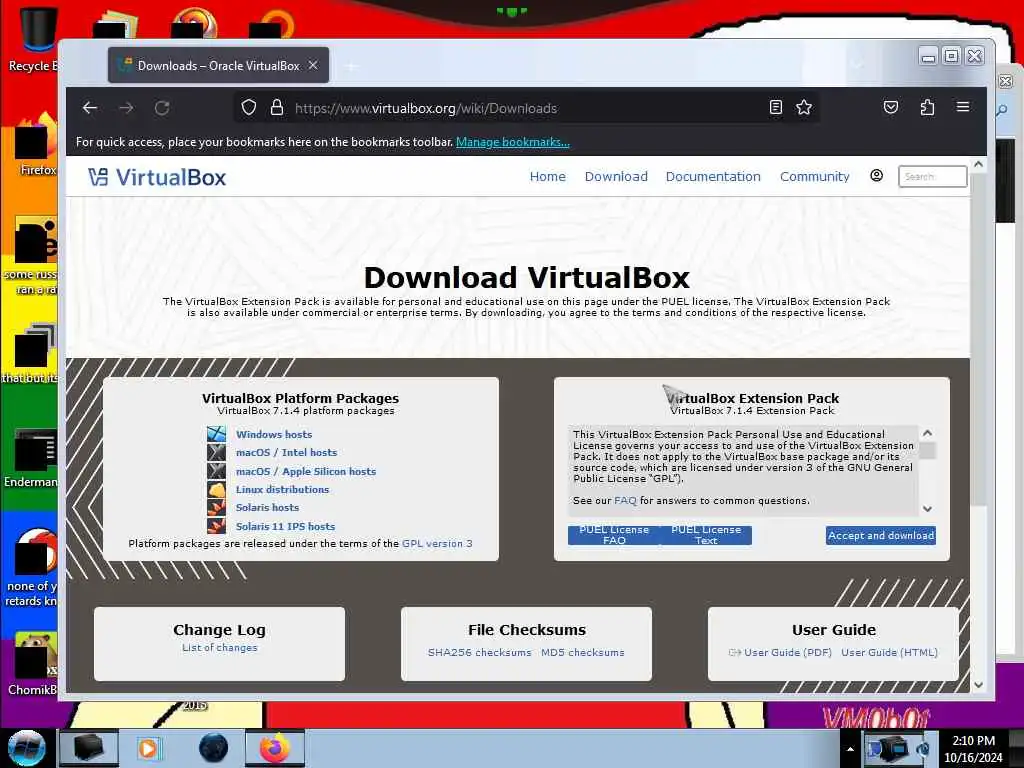The height and width of the screenshot is (768, 1024).
Task: Open the Pocket save icon
Action: tap(891, 107)
